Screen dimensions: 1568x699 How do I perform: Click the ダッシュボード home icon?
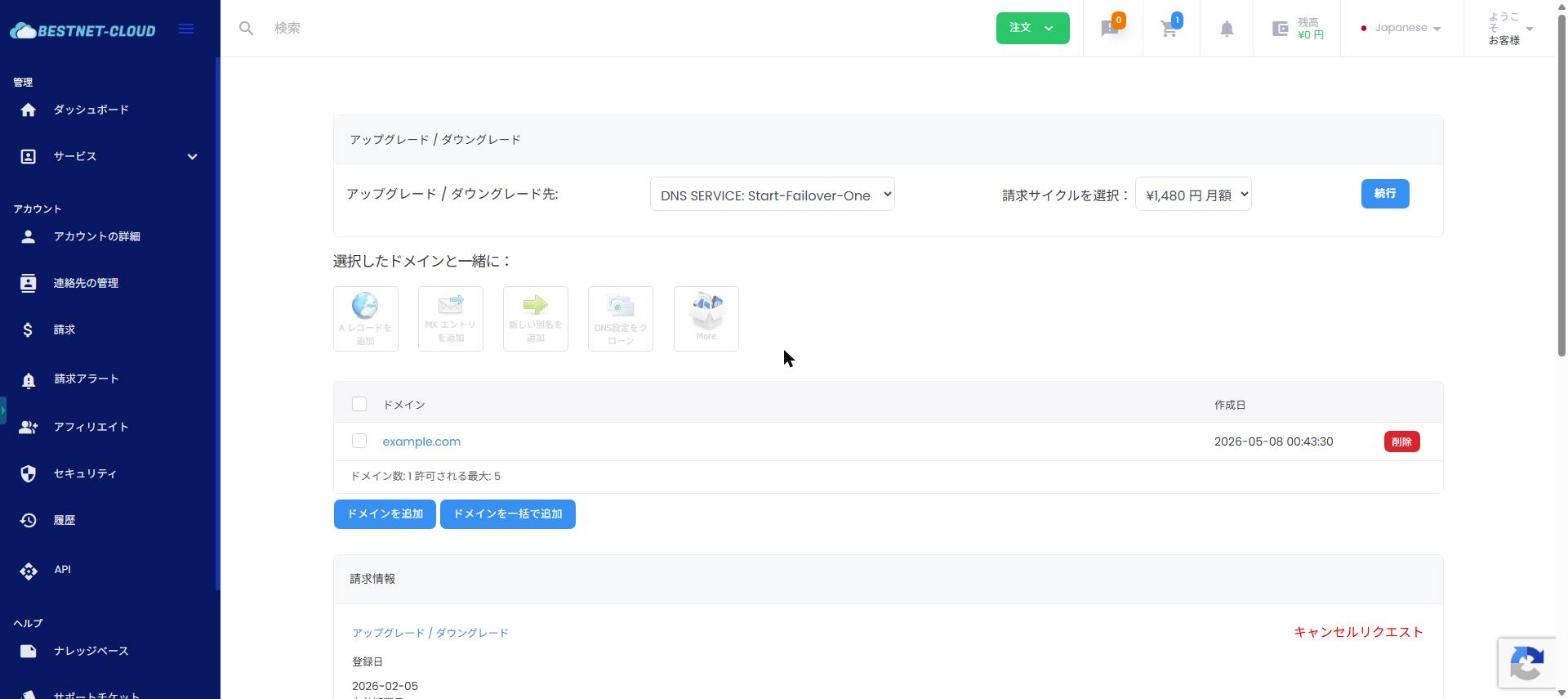28,110
